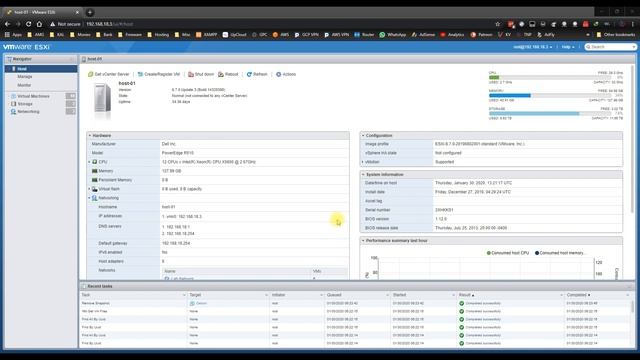Open Storage in the Navigator

tap(25, 104)
